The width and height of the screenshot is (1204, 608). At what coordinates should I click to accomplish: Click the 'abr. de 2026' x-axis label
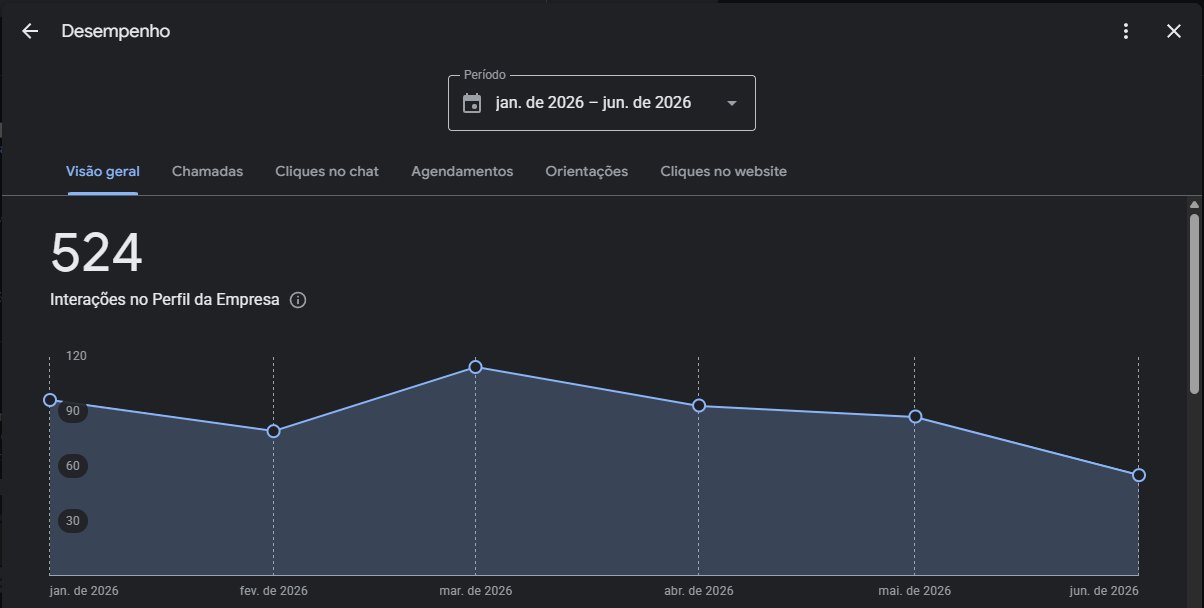point(698,591)
